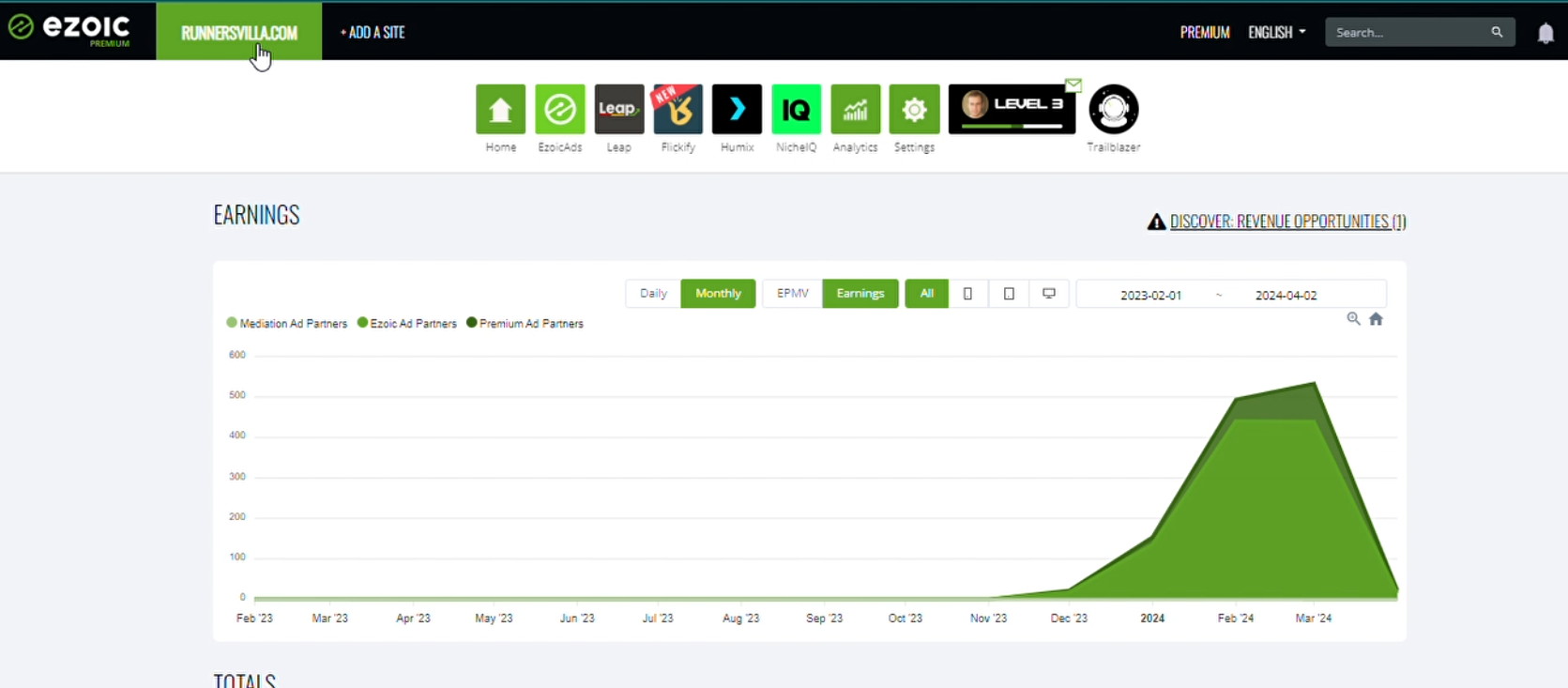Click the 2024 axis label
1568x688 pixels.
tap(1152, 618)
